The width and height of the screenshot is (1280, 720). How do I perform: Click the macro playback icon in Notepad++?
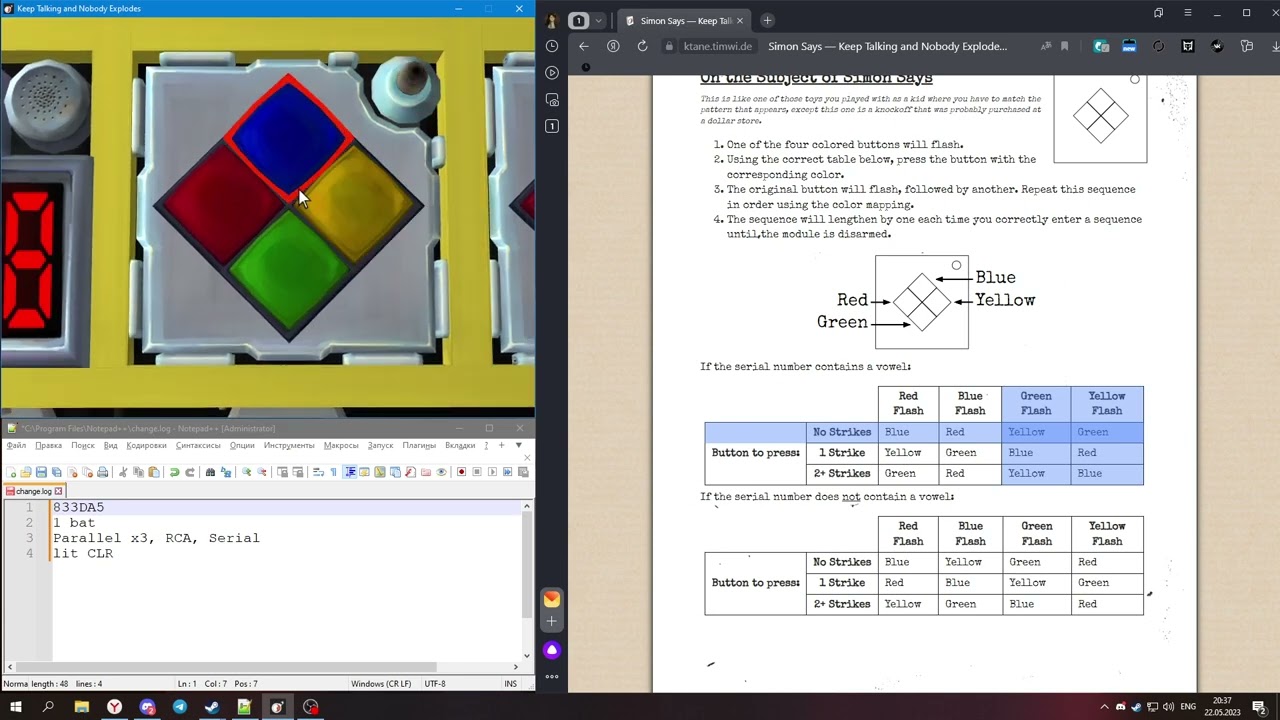[493, 472]
